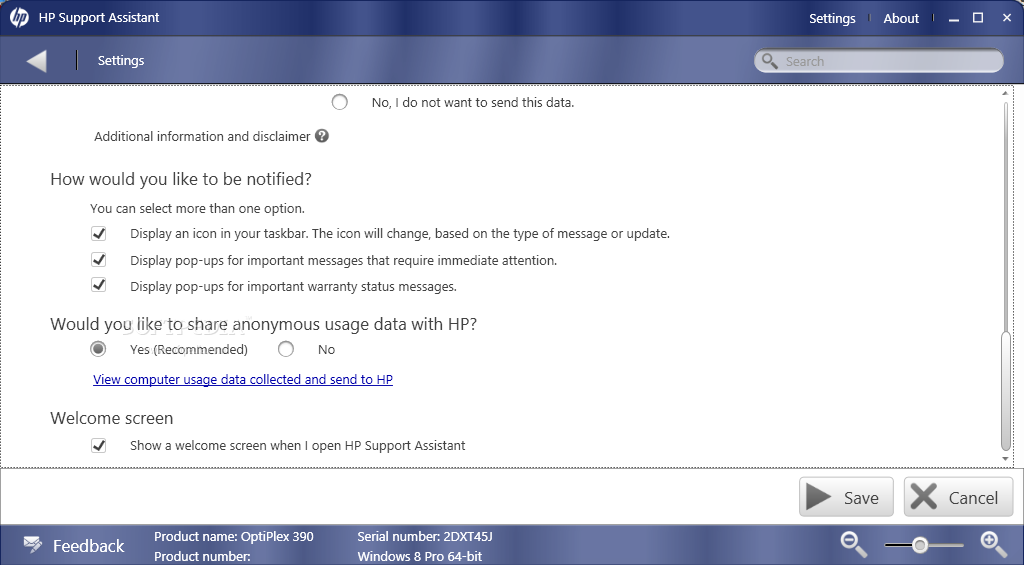Click the Settings breadcrumb label

coord(121,60)
